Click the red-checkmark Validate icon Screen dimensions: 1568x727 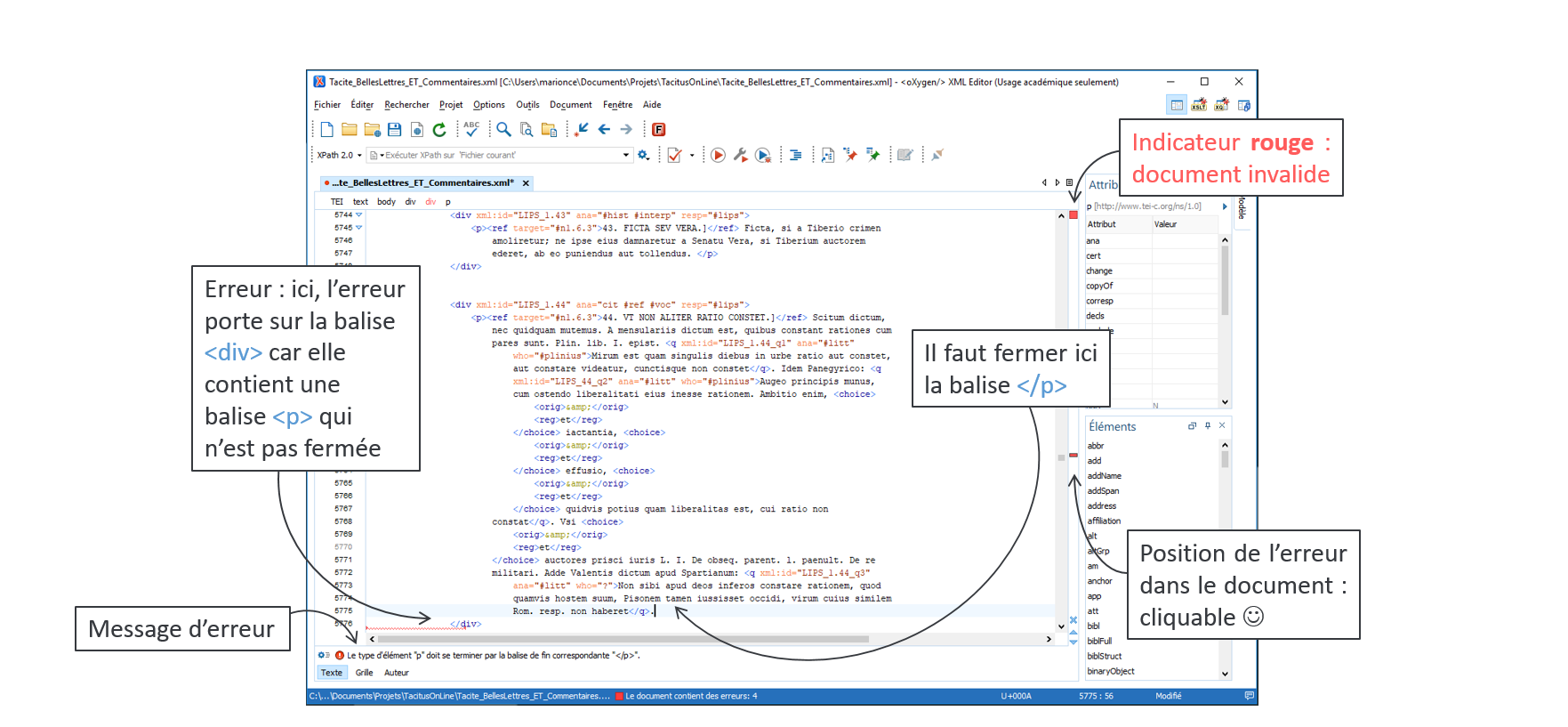[675, 156]
